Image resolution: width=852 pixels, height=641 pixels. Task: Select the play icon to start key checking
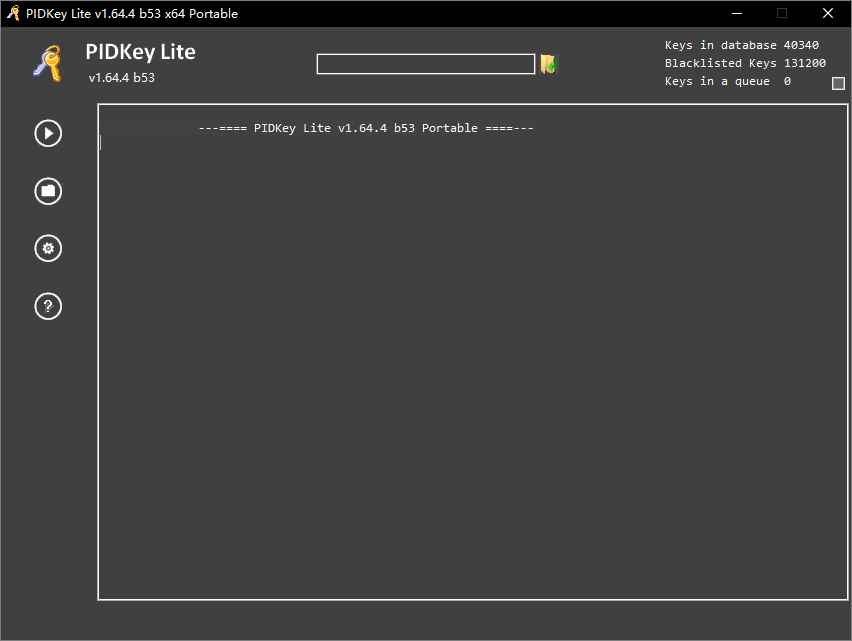[x=47, y=133]
